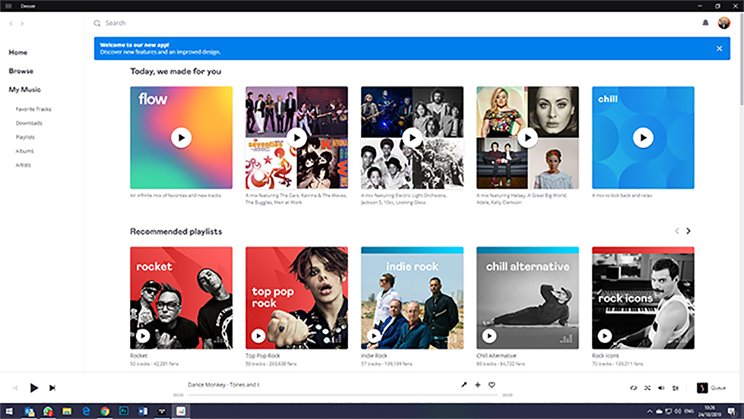Play the Flow mix
Screen dimensions: 744x419
coord(181,137)
